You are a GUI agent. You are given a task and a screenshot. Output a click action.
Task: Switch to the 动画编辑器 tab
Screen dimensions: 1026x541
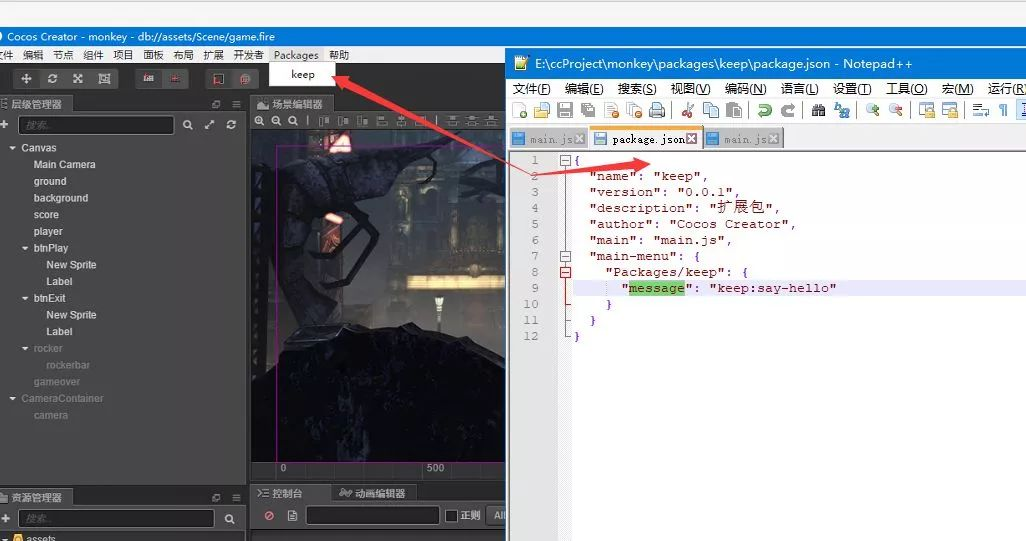pos(372,493)
